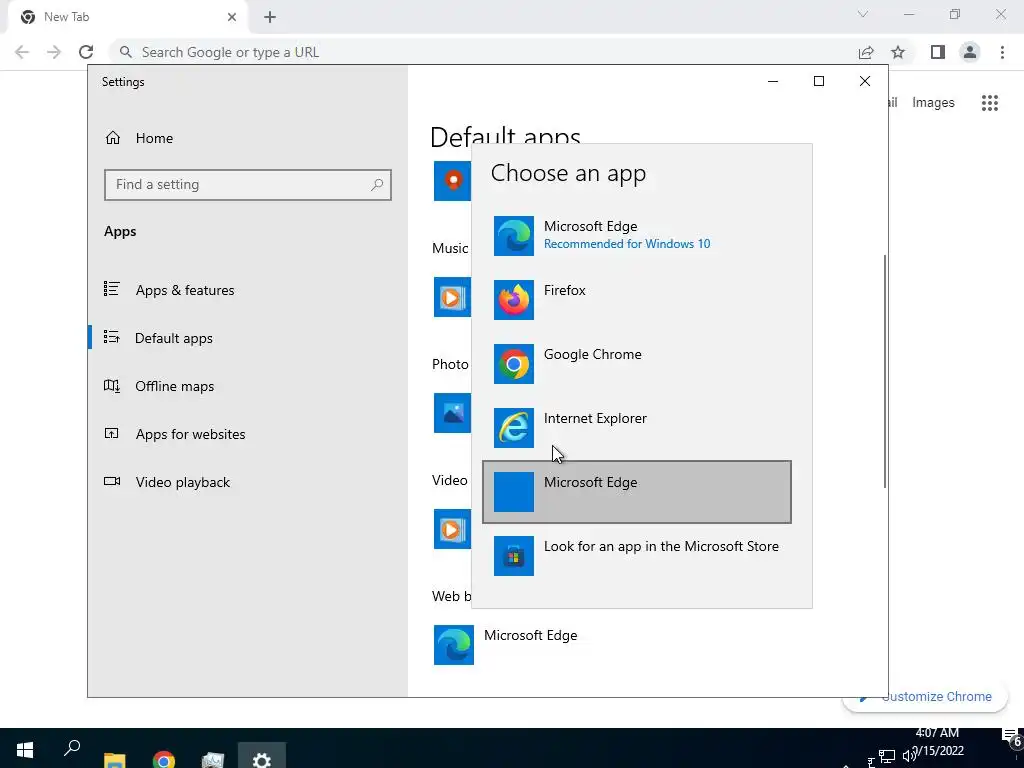Go forward in Chrome
Image resolution: width=1024 pixels, height=768 pixels.
(x=54, y=52)
